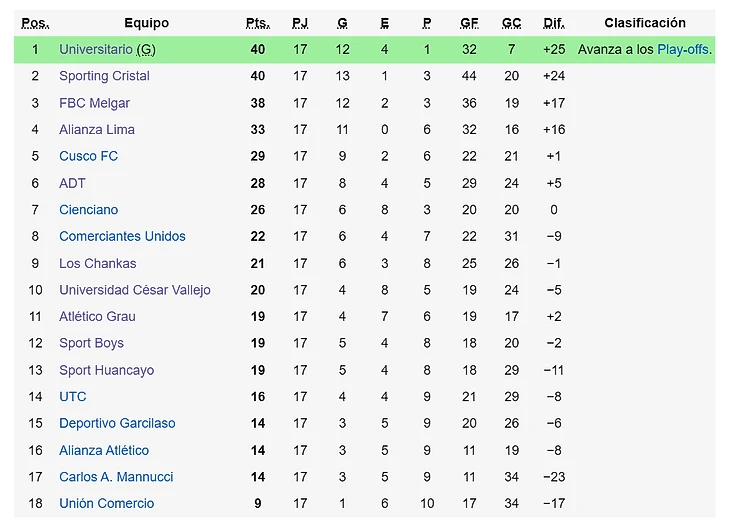Click the FBC Melgar link
The image size is (730, 525).
point(94,103)
